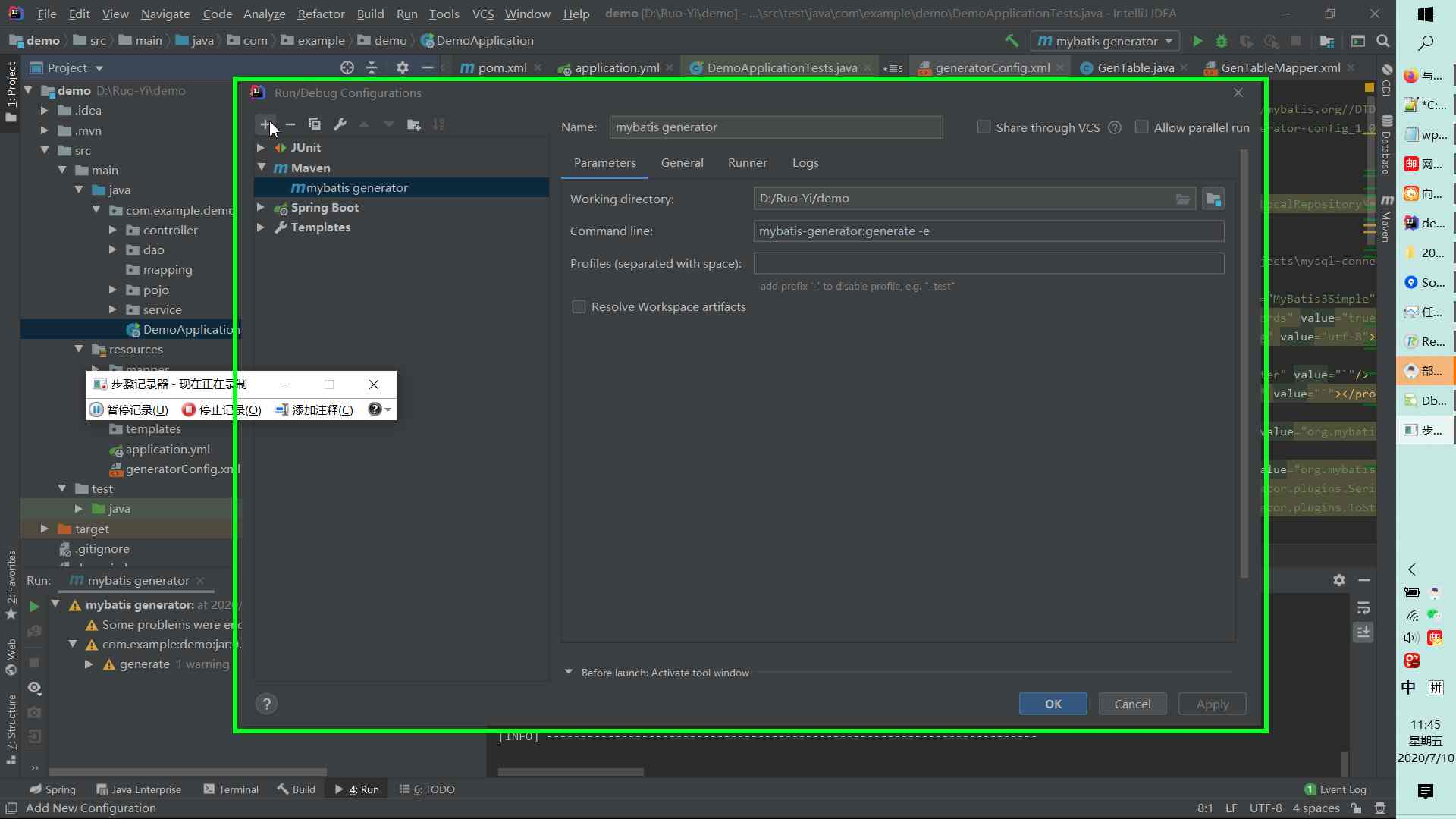Click the Debug bug icon in the main toolbar
1456x819 pixels.
pyautogui.click(x=1222, y=41)
